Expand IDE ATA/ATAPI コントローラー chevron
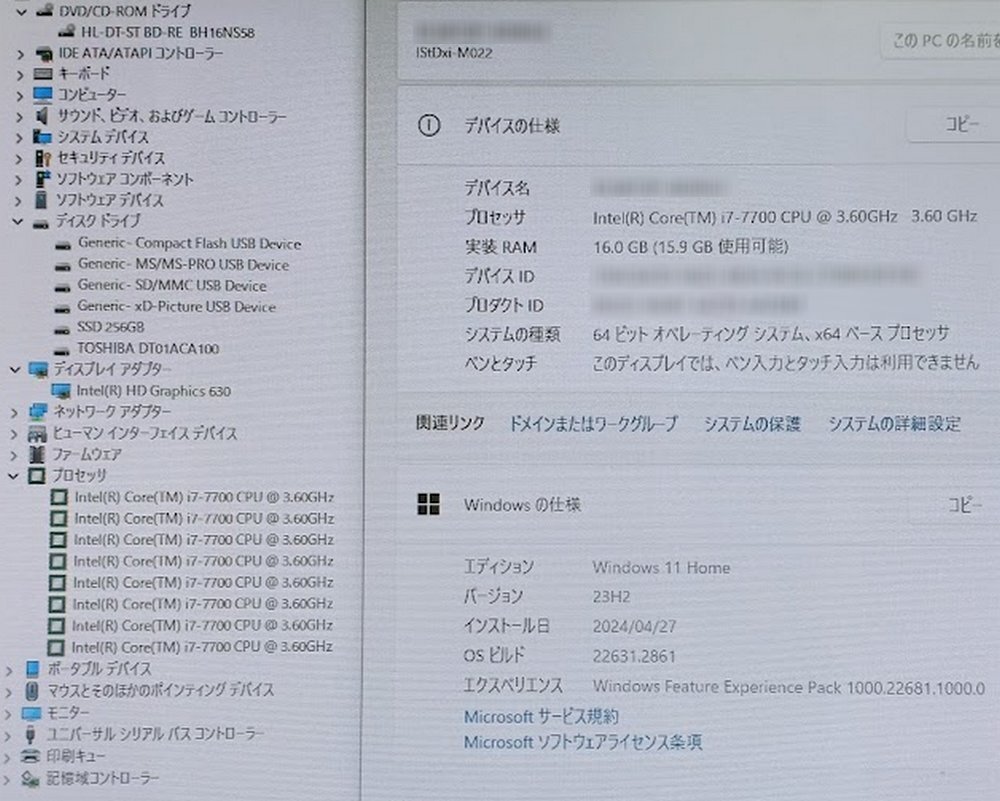 pos(20,54)
